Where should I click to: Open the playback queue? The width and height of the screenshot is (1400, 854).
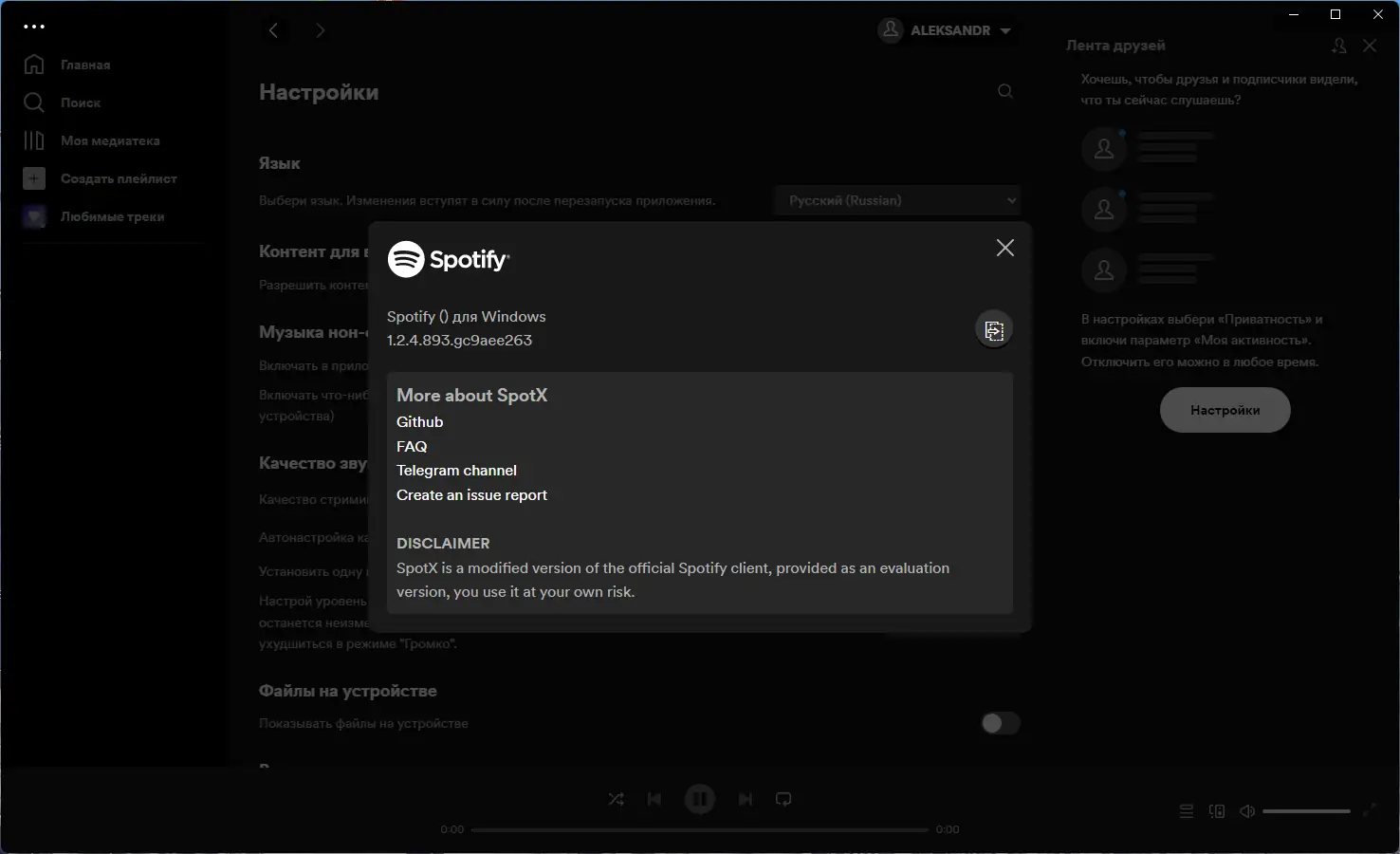pyautogui.click(x=1187, y=811)
